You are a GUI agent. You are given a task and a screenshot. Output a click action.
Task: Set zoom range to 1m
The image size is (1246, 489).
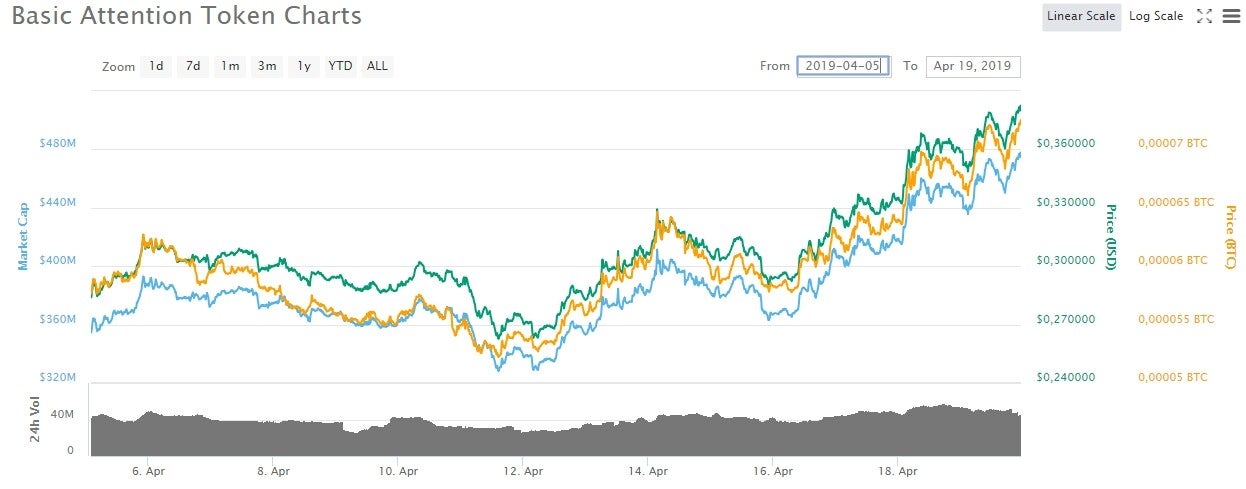pos(230,66)
